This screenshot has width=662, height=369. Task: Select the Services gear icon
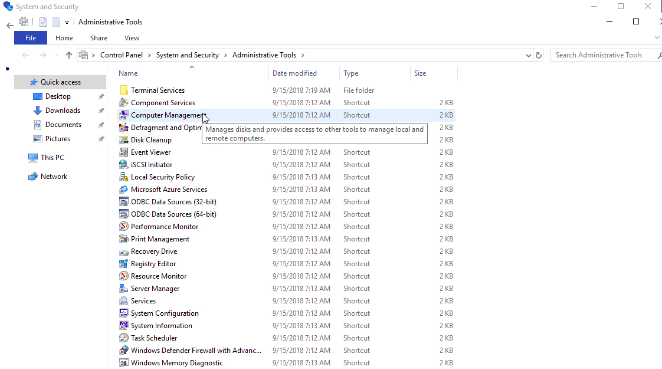[123, 301]
